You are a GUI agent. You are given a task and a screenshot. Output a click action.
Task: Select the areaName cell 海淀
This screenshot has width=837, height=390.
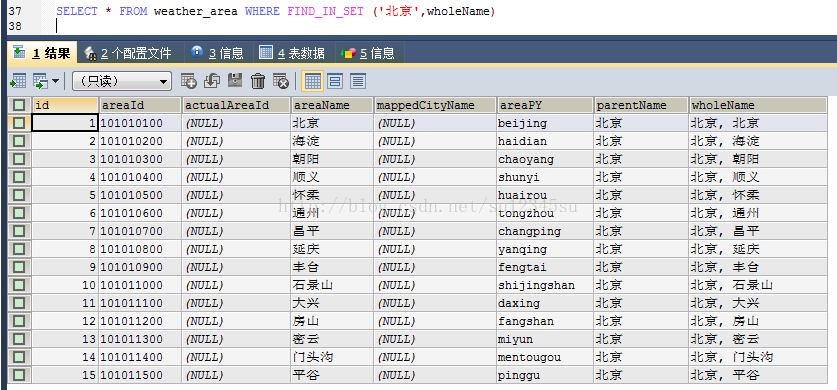332,141
